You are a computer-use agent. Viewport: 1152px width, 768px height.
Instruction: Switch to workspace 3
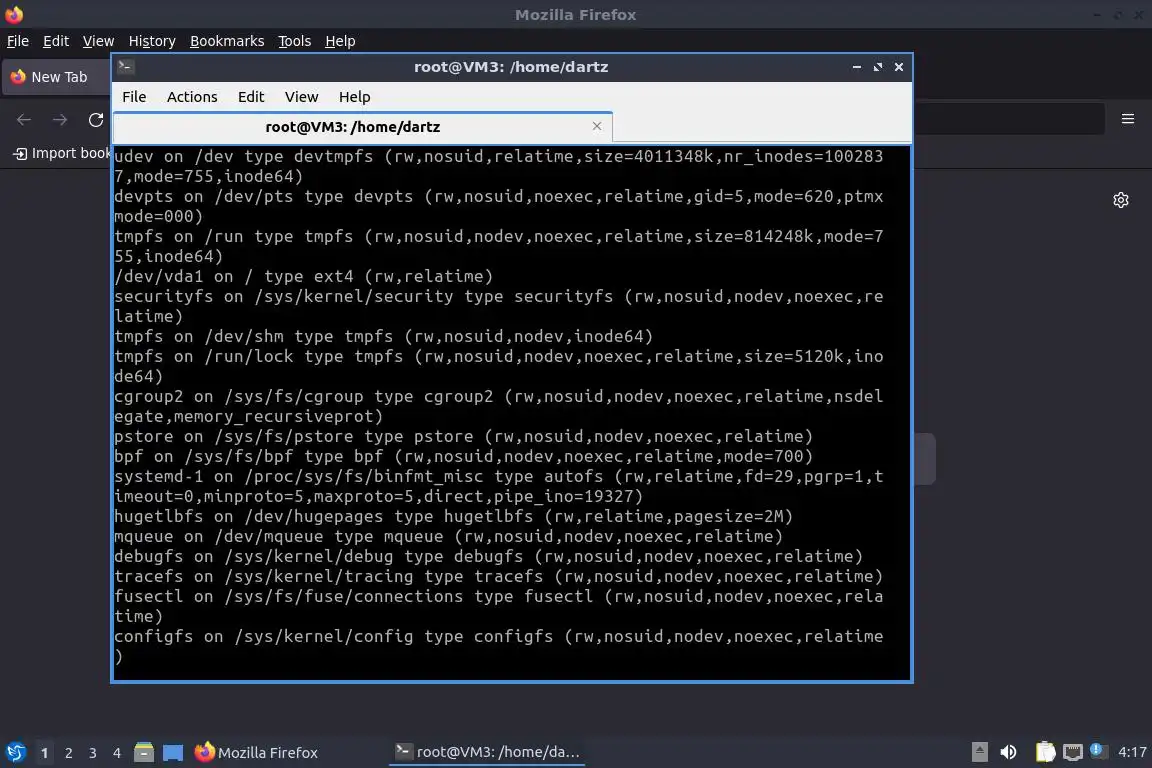pos(93,753)
